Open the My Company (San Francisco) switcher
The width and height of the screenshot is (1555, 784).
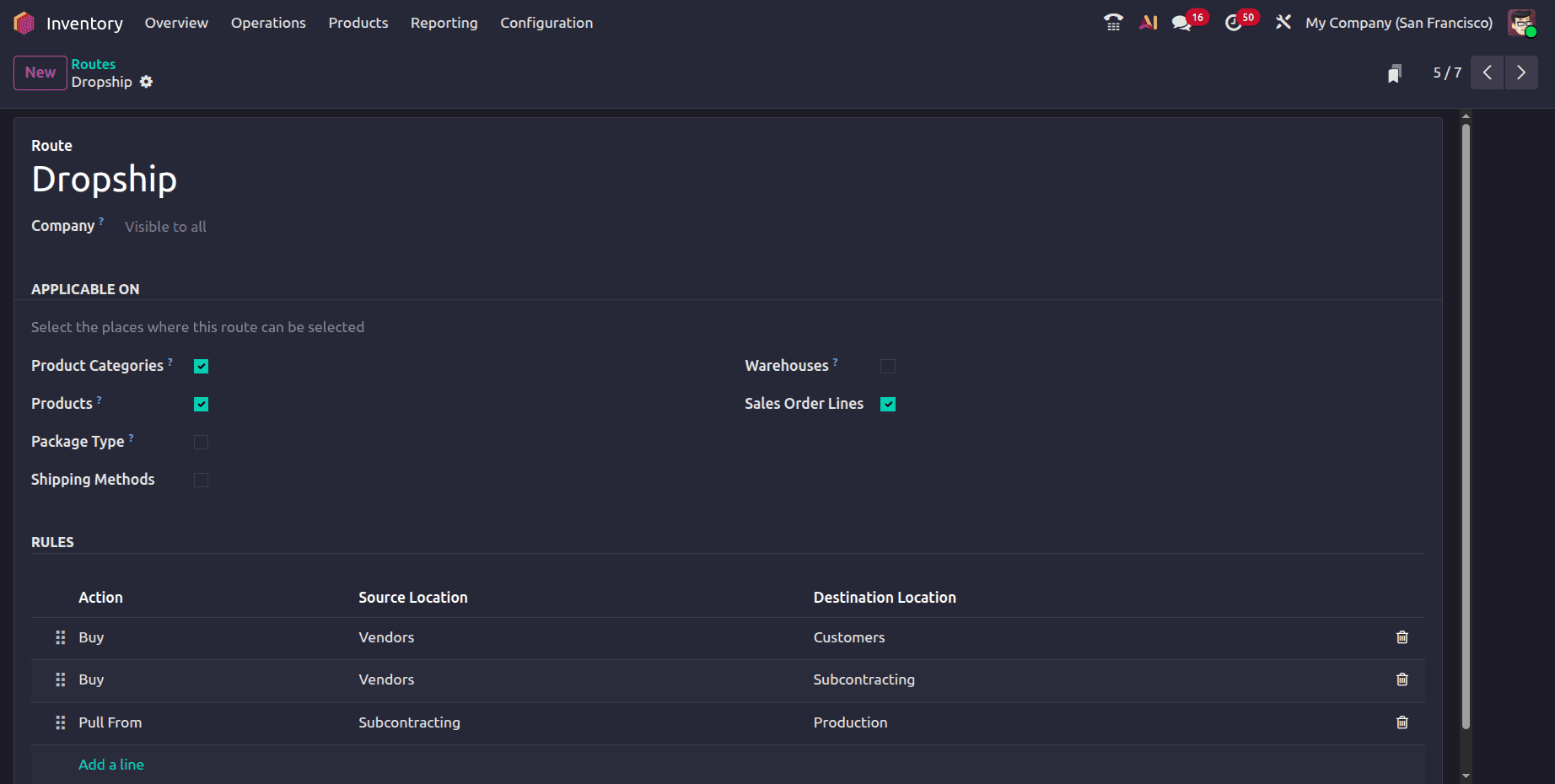pos(1398,23)
